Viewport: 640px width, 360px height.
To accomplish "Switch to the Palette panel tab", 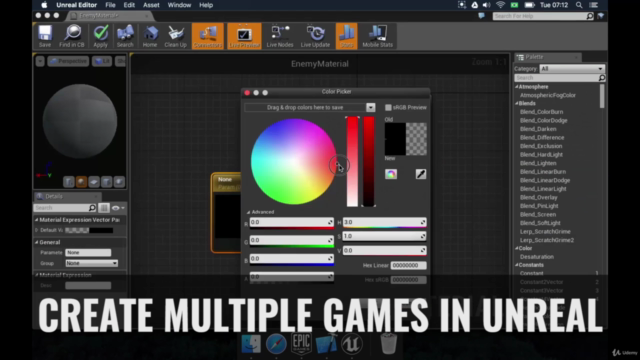I will pos(547,57).
